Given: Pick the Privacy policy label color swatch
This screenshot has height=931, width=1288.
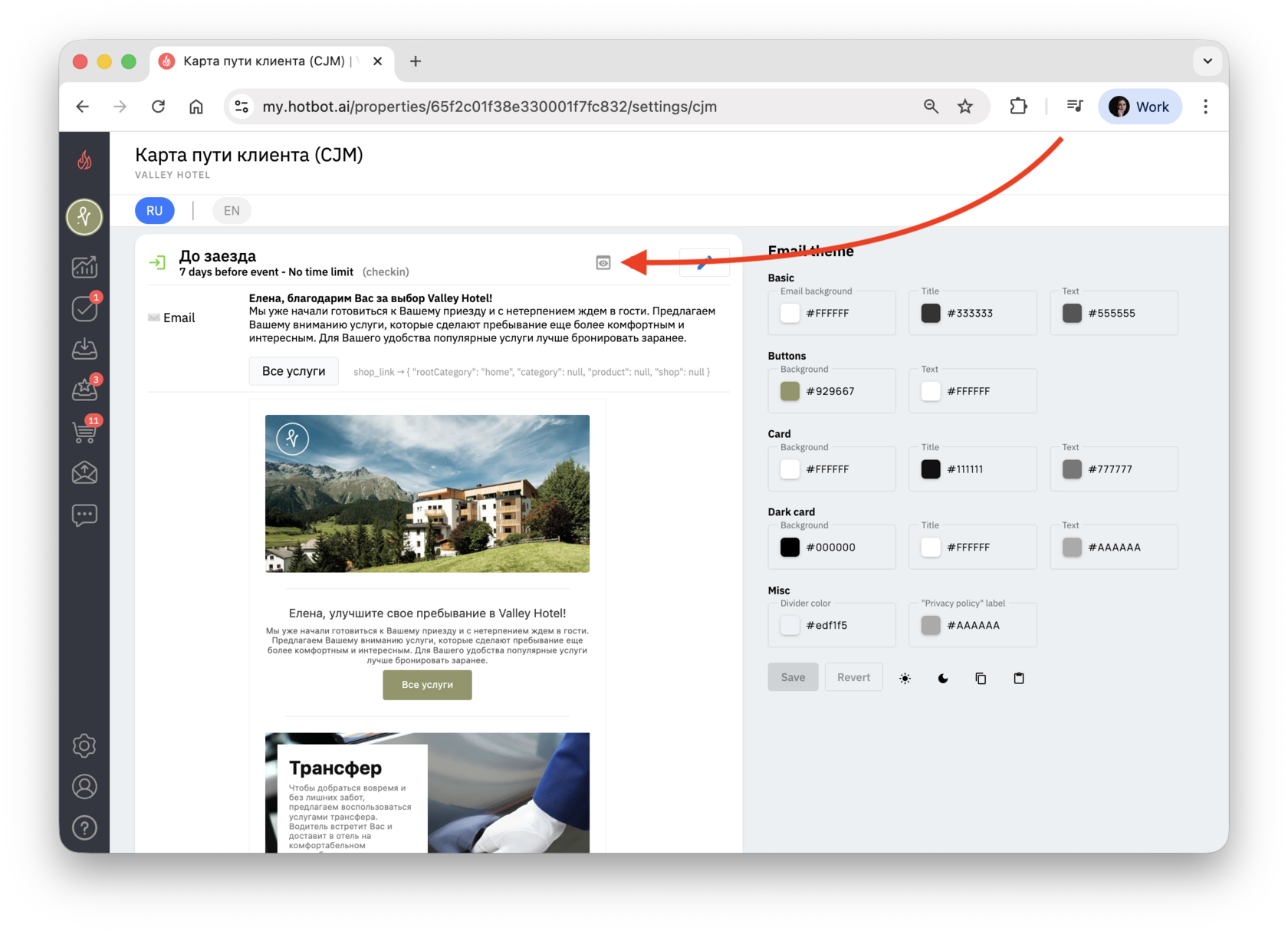Looking at the screenshot, I should click(931, 626).
